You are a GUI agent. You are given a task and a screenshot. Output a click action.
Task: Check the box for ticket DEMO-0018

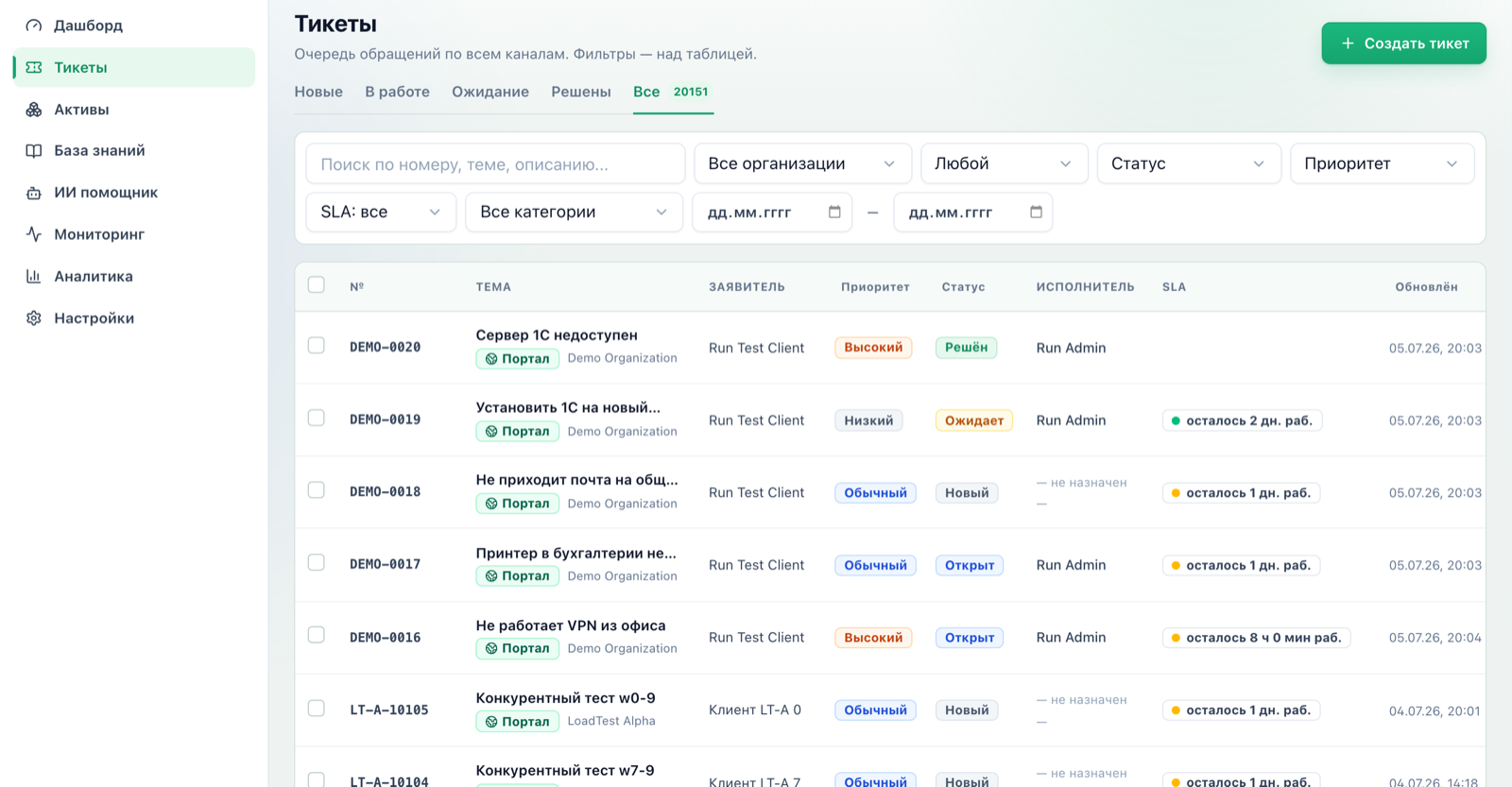pos(317,490)
